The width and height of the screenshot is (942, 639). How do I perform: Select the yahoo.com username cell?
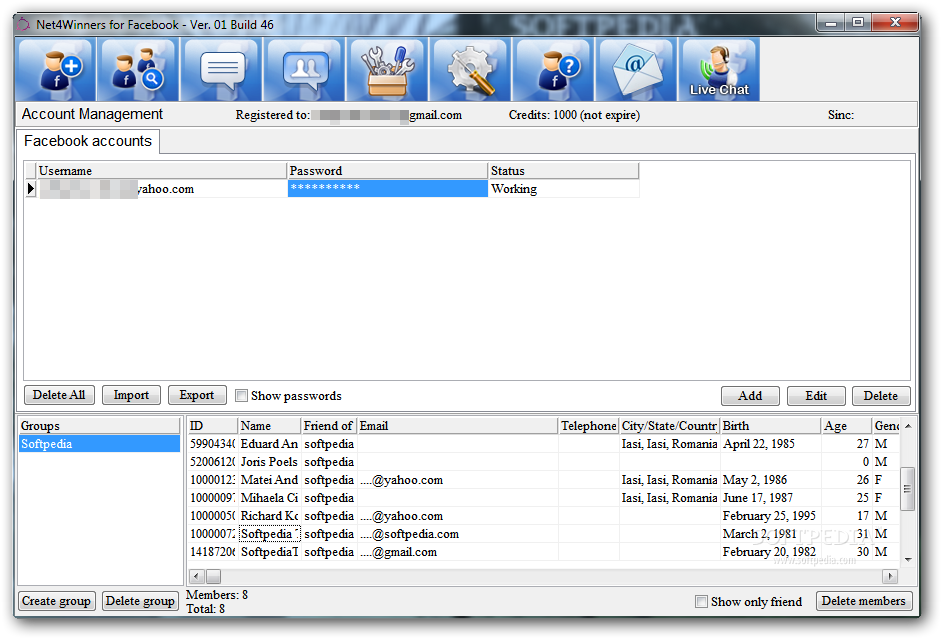162,189
